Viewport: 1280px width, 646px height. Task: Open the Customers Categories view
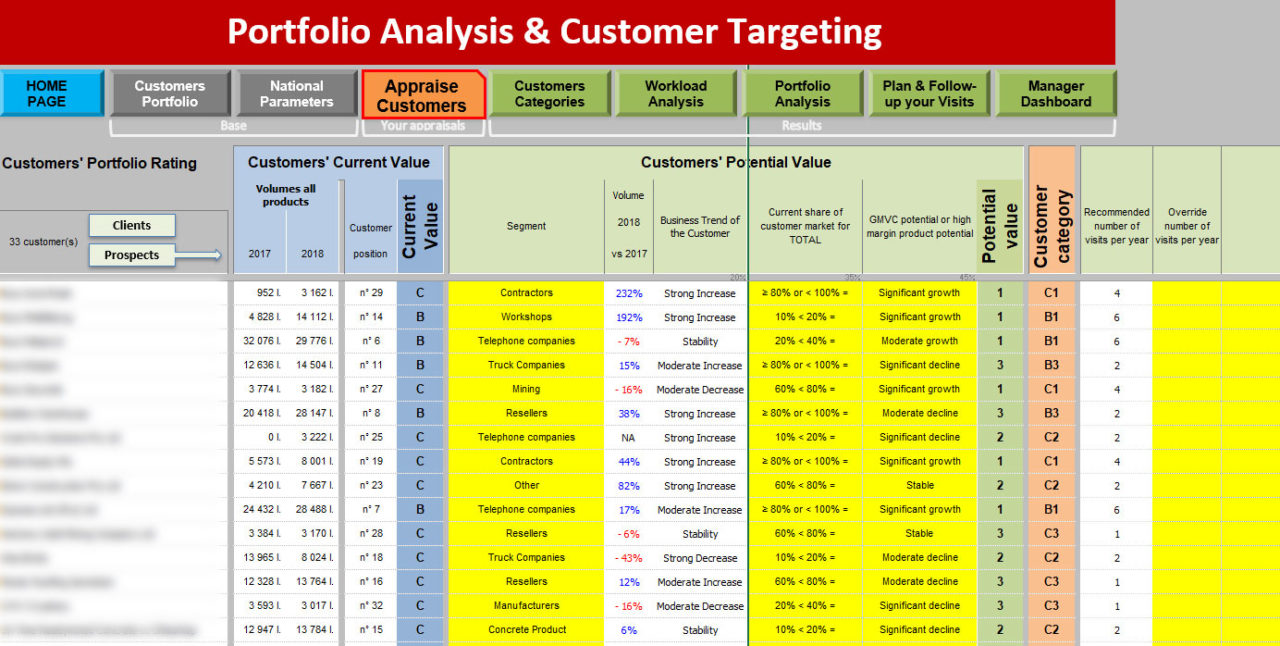pos(550,92)
